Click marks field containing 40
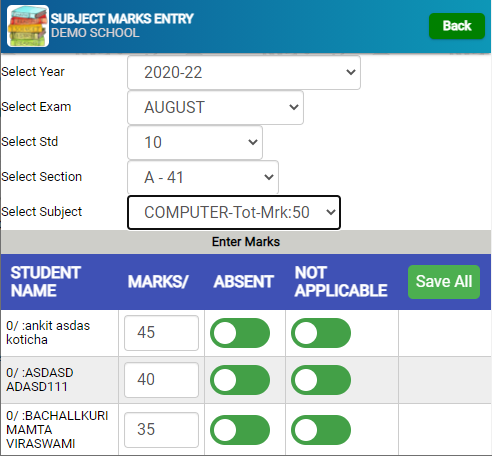This screenshot has width=492, height=456. point(161,380)
